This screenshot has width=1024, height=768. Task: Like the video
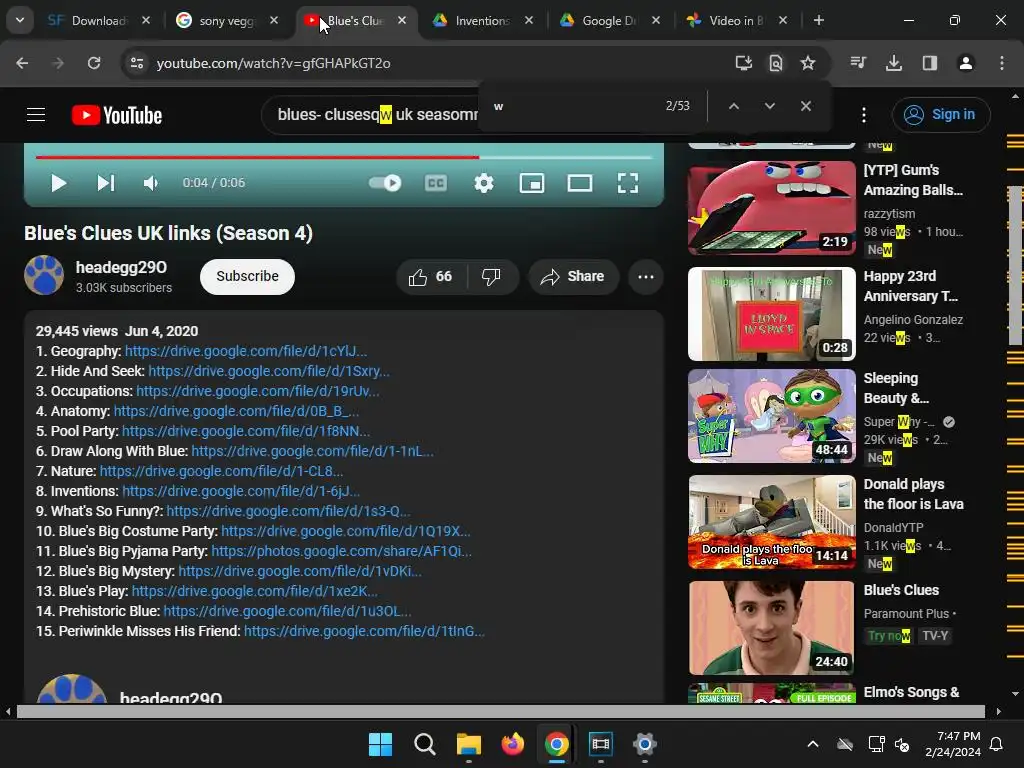pos(431,277)
